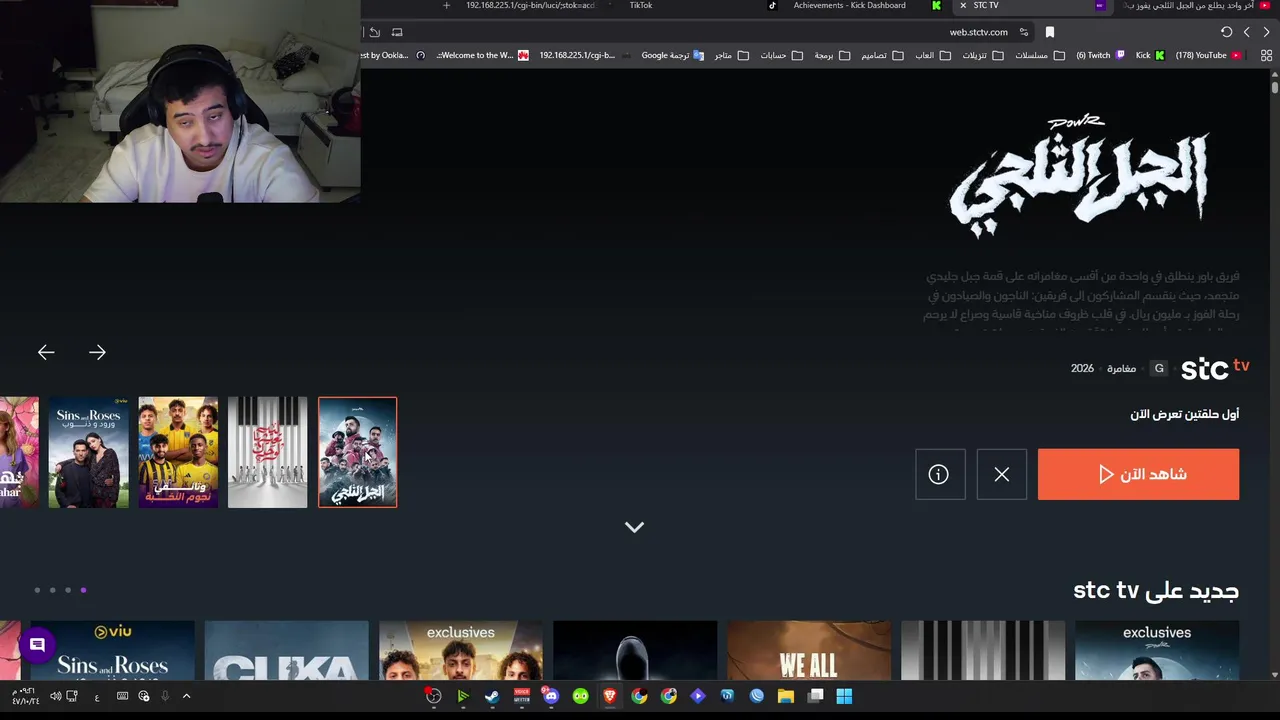Switch to the 192.168.225.1 router tab
Screen dimensions: 1280x720
[530, 5]
